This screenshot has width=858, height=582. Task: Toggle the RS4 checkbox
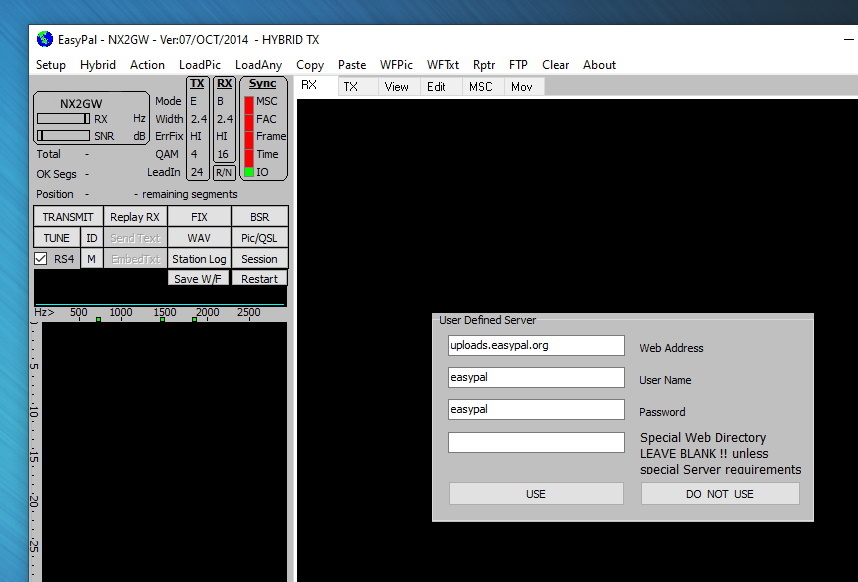click(41, 259)
